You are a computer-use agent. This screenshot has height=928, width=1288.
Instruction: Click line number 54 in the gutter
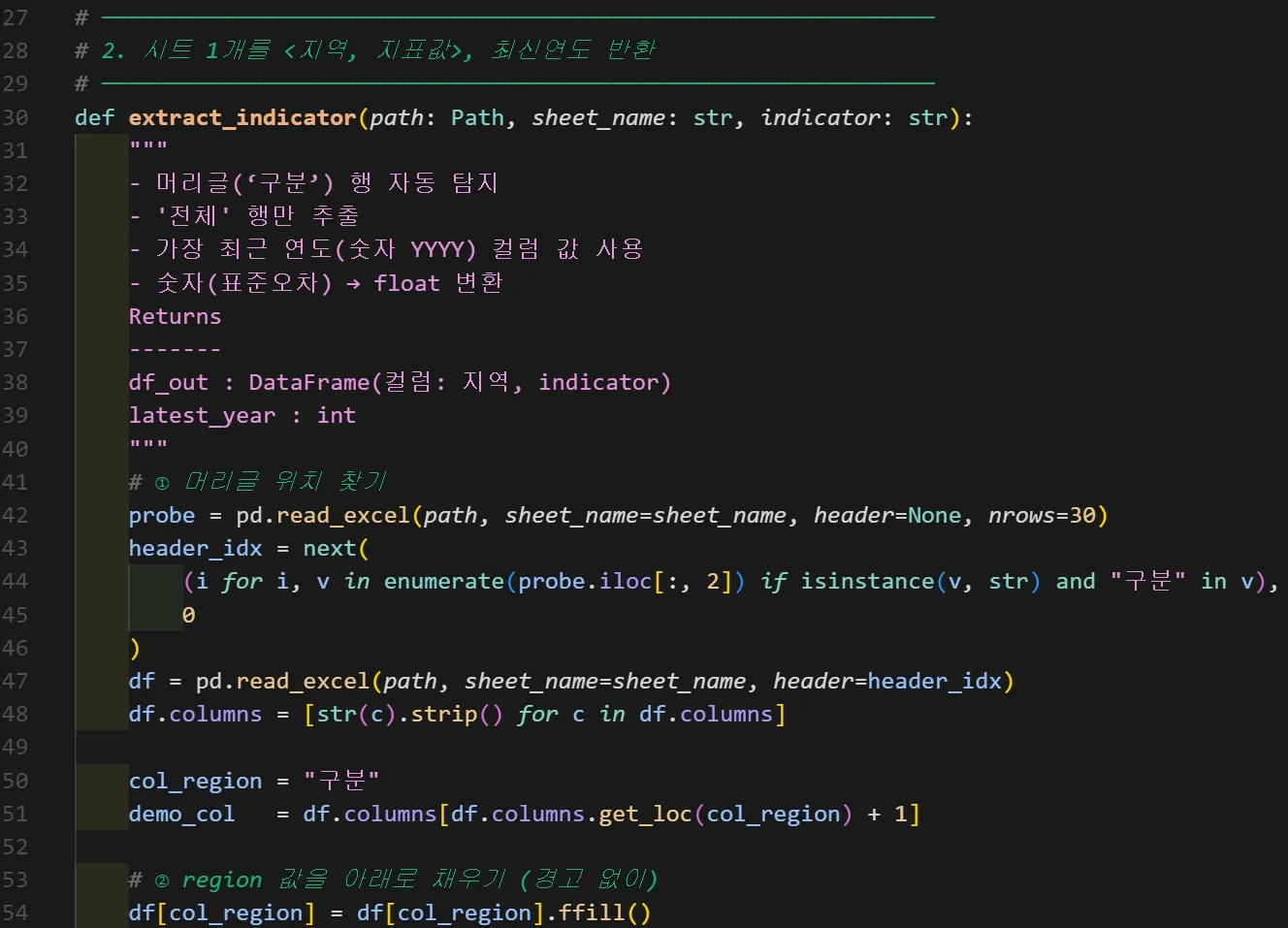15,912
